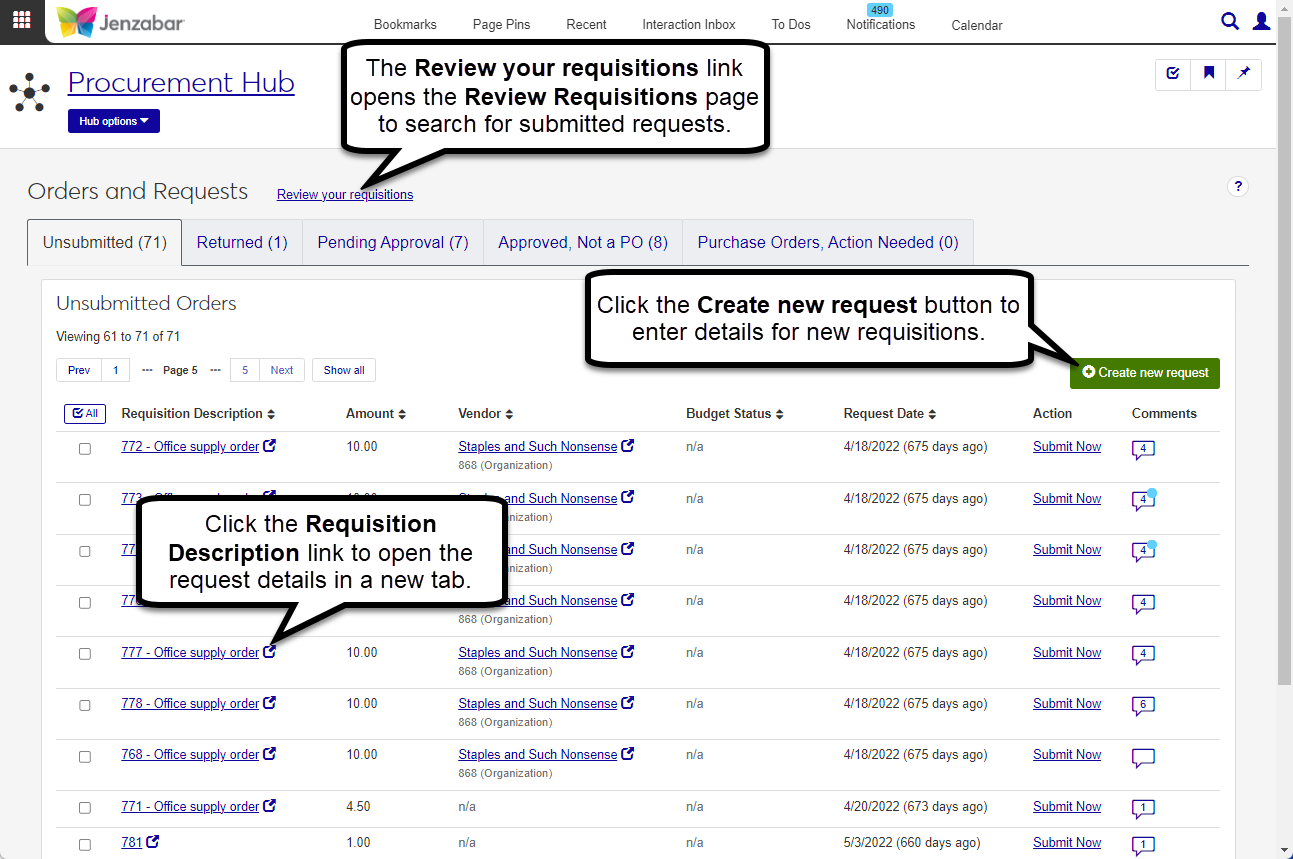Image resolution: width=1293 pixels, height=859 pixels.
Task: Open comments icon for requisition 778
Action: (1143, 705)
